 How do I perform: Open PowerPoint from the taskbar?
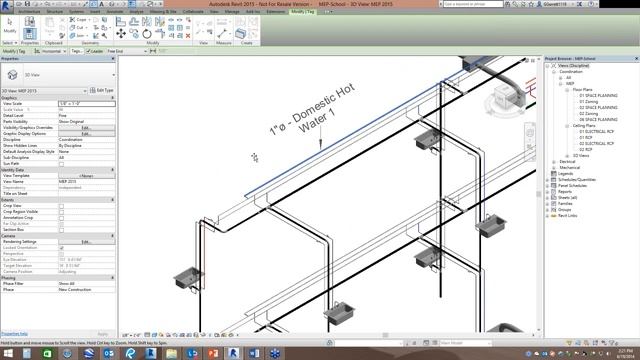213,353
